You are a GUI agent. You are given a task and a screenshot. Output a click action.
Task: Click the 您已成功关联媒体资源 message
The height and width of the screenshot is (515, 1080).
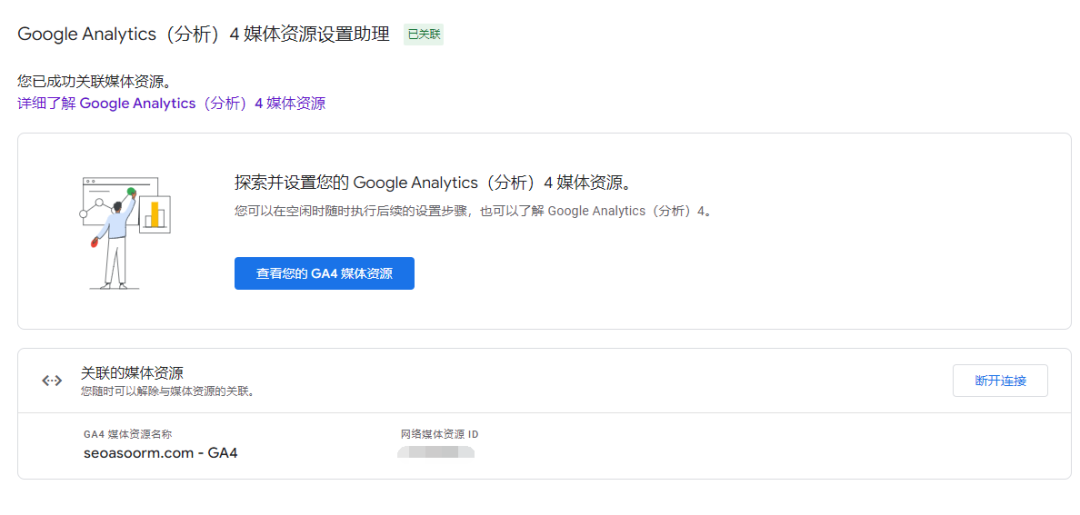[94, 82]
